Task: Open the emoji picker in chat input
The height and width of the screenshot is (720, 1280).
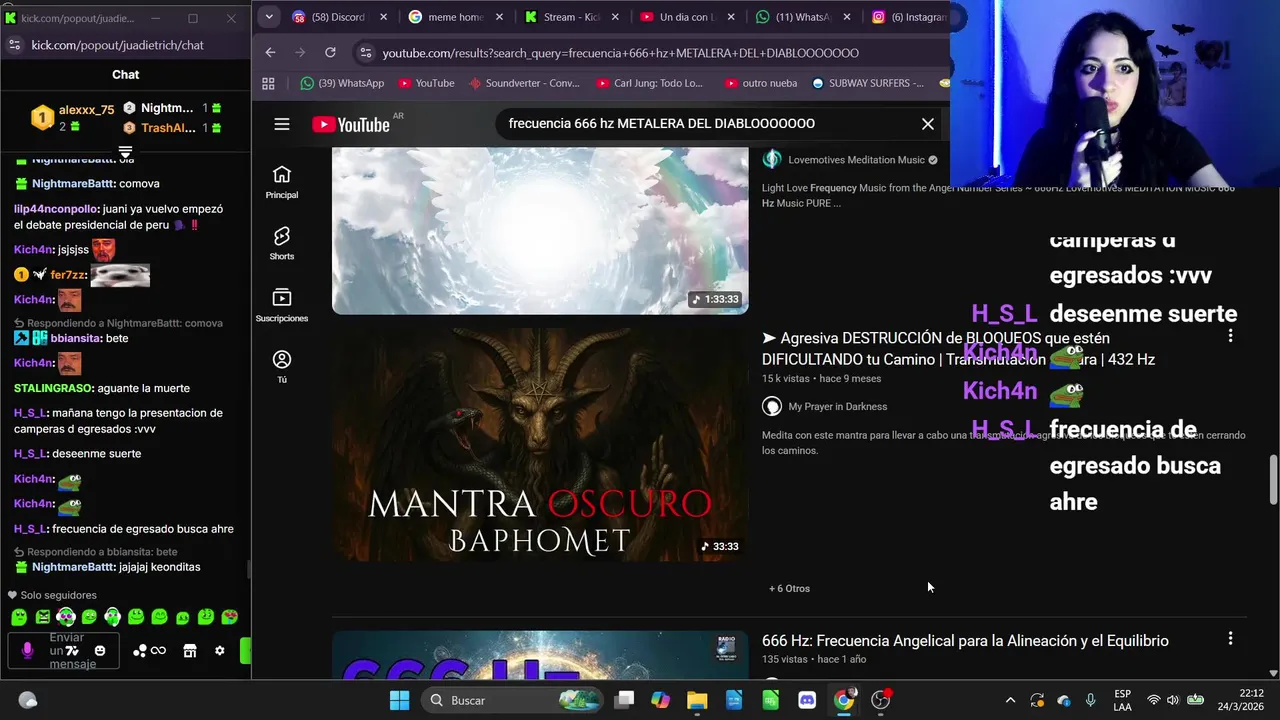Action: pos(100,651)
